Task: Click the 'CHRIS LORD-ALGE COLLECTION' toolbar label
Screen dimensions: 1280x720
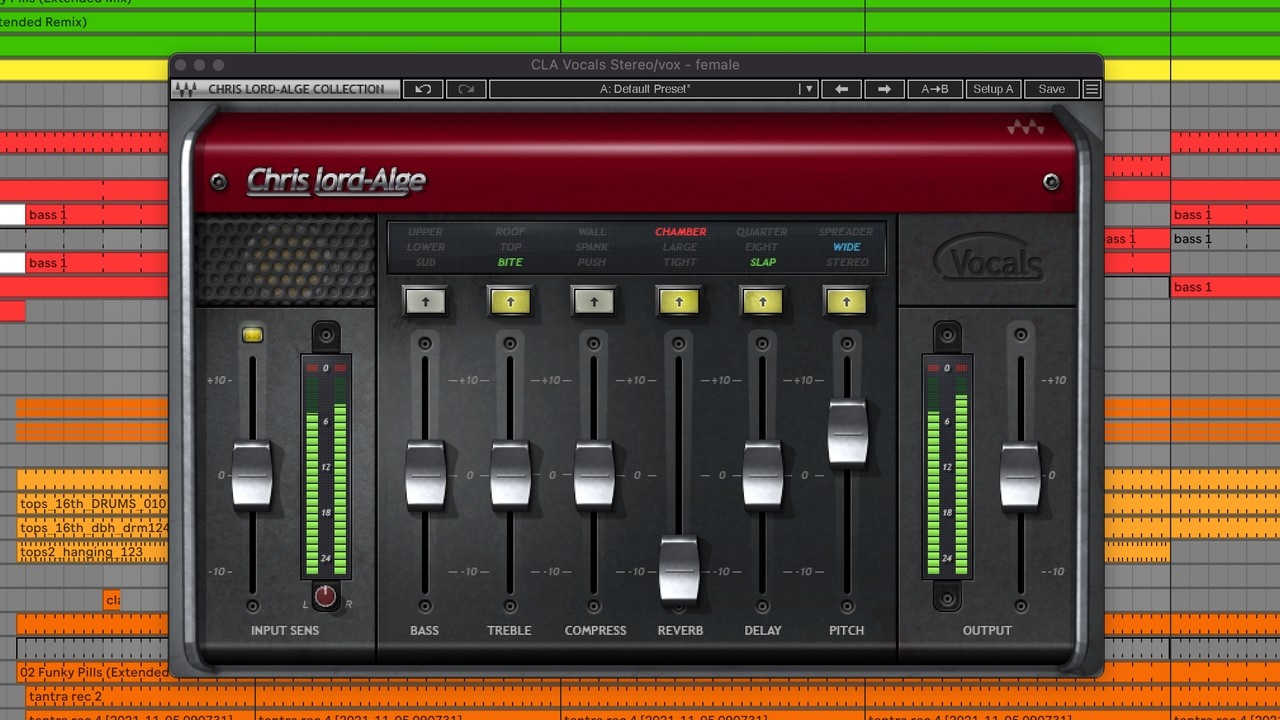Action: [296, 89]
